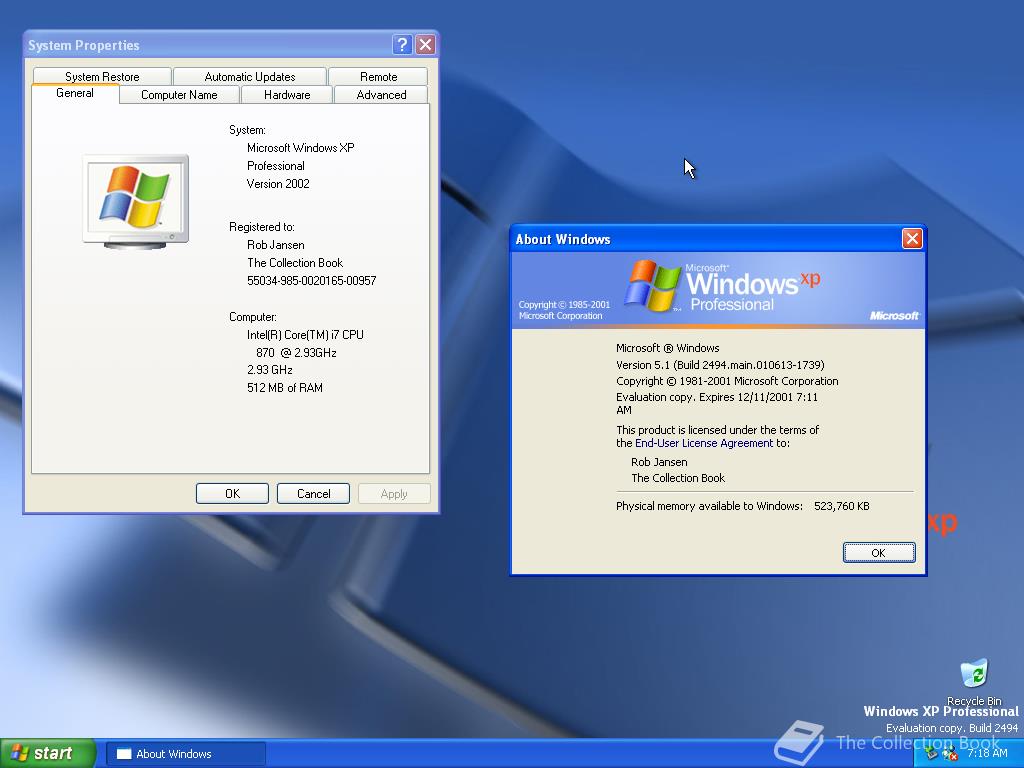
Task: Open the End-User License Agreement link
Action: (x=704, y=443)
